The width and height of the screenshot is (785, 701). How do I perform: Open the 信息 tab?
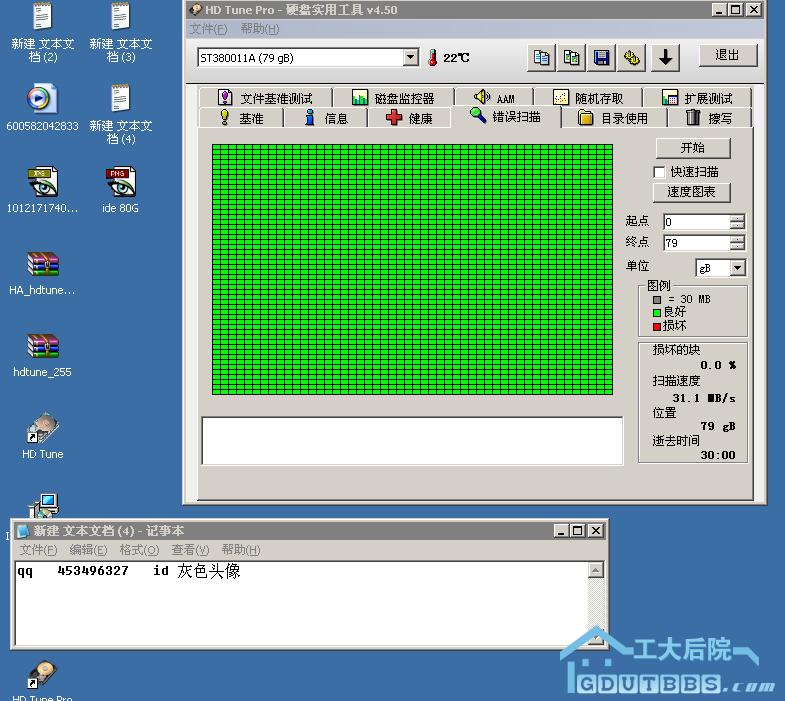coord(326,118)
